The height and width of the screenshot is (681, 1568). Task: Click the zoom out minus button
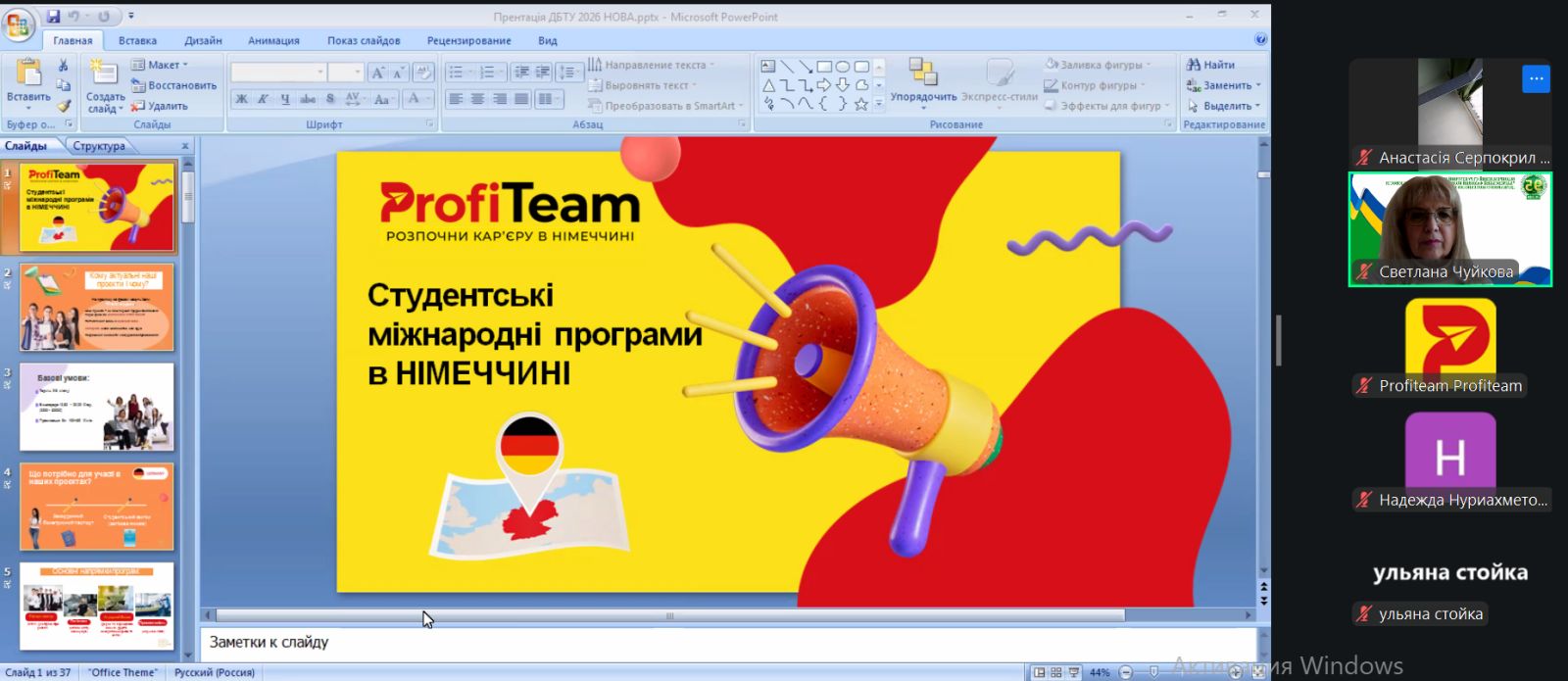1125,672
